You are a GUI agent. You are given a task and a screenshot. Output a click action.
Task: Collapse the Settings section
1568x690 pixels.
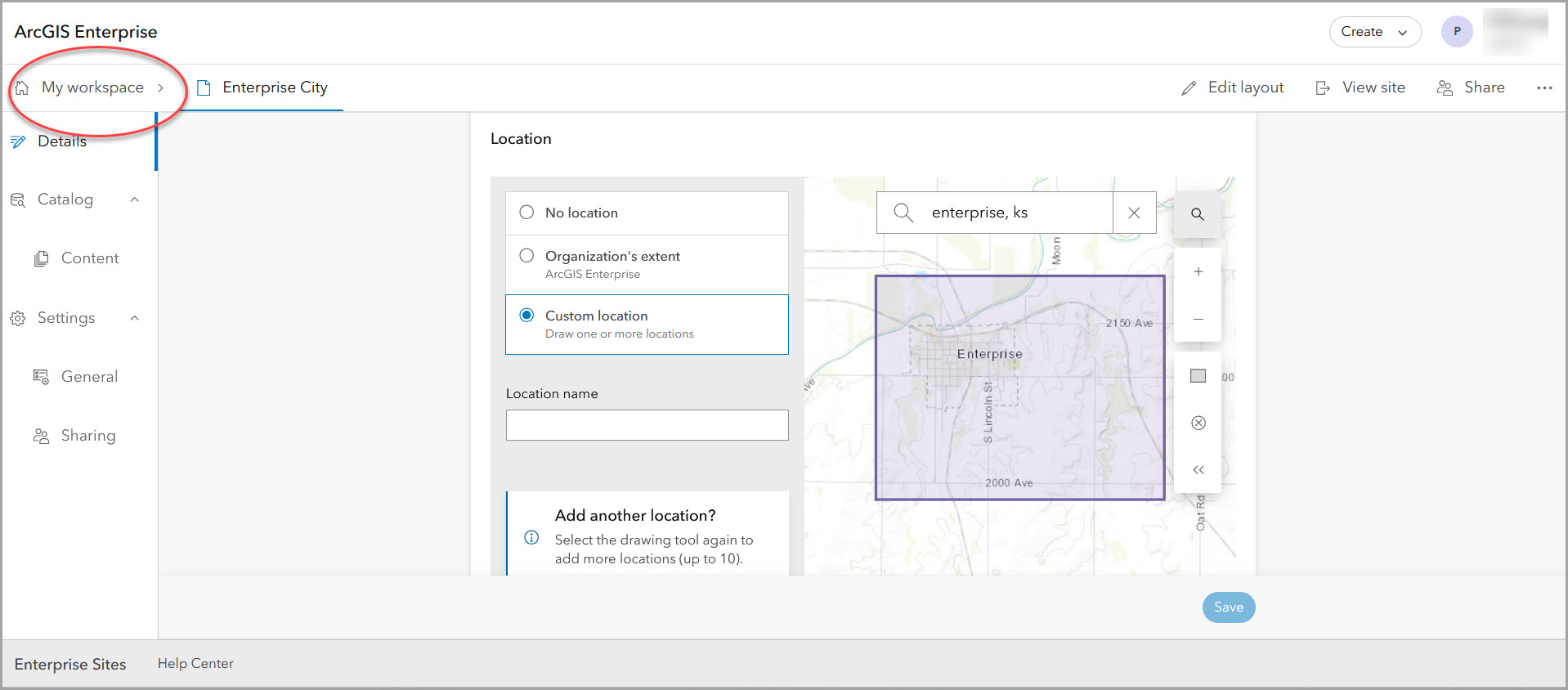tap(135, 318)
